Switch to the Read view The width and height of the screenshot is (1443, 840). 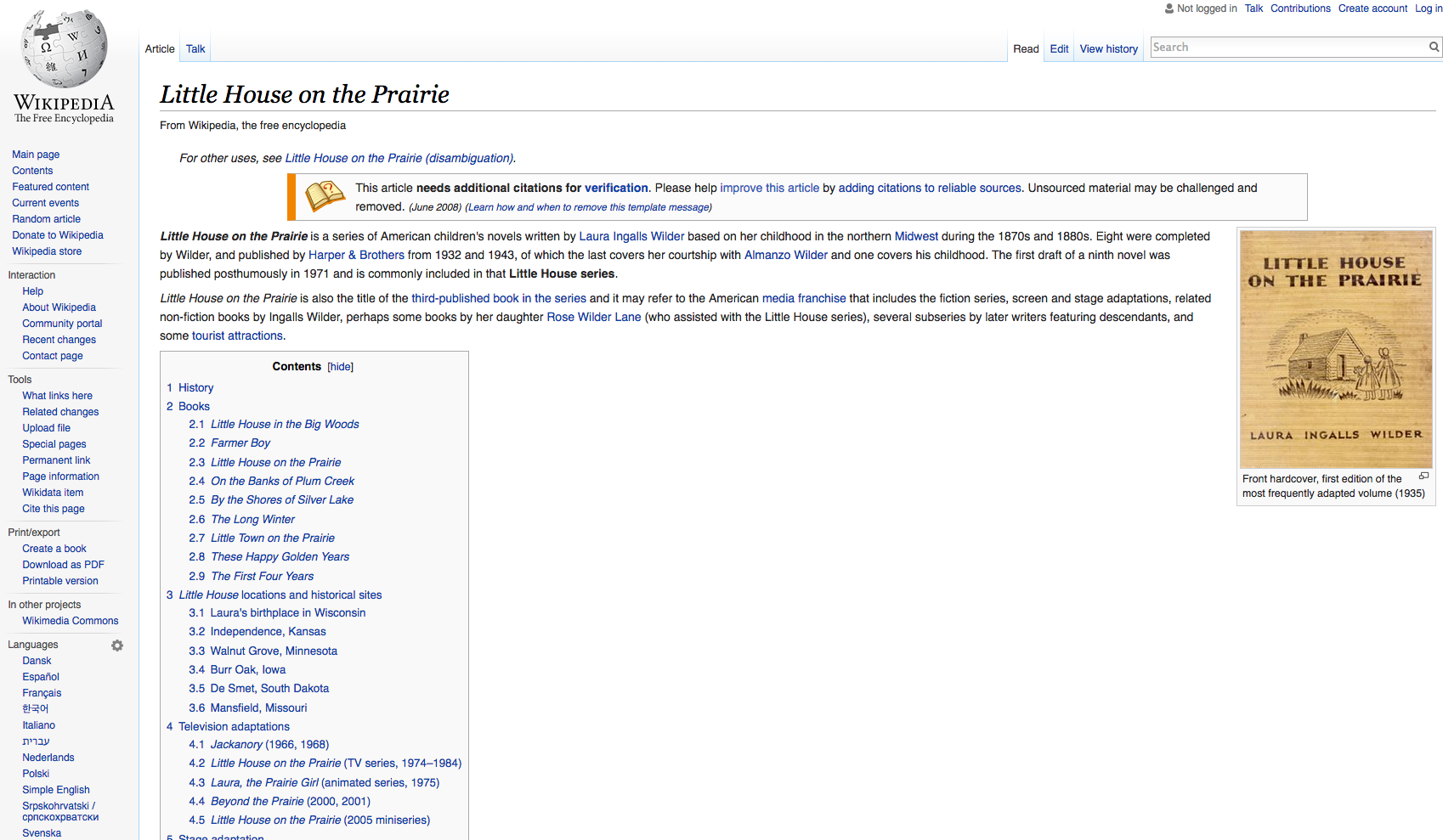1026,48
